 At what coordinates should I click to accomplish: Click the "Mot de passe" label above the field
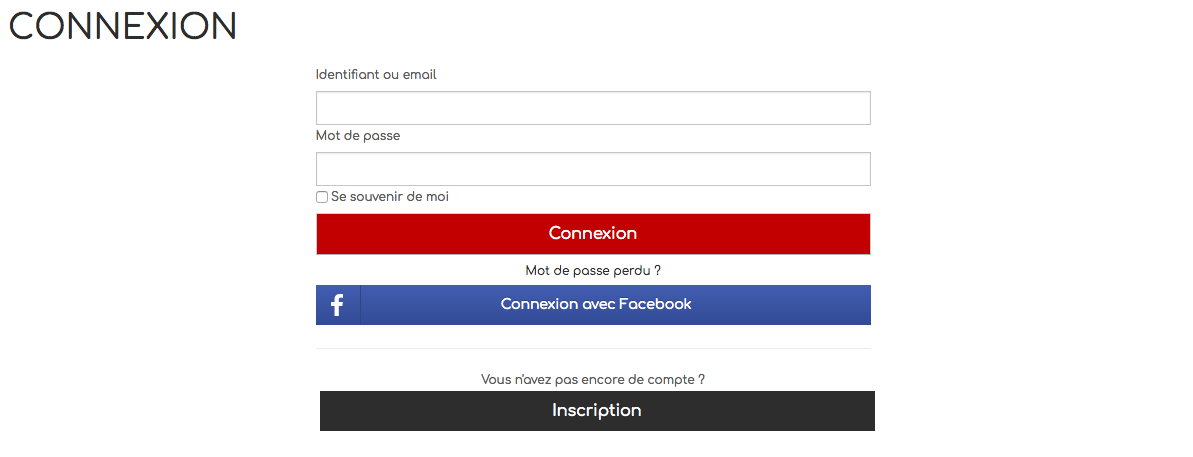358,136
